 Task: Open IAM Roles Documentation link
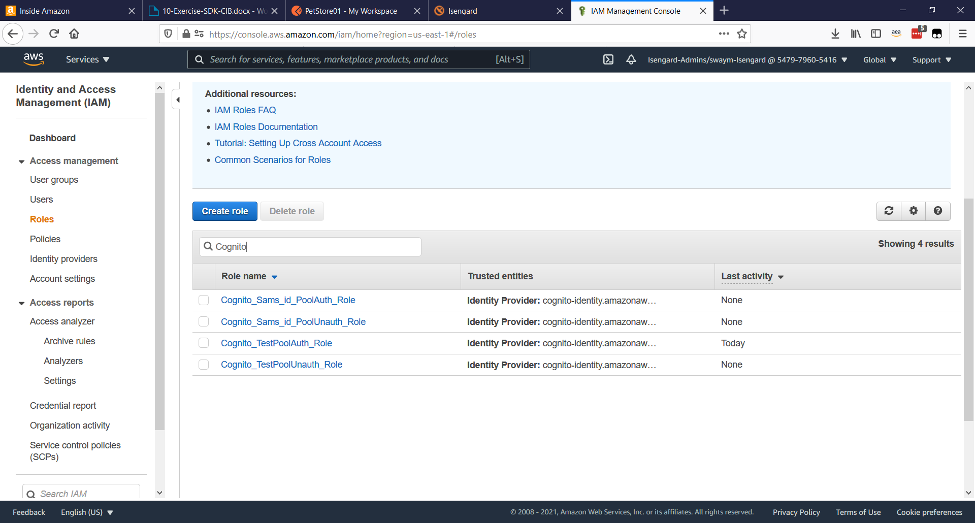[266, 127]
